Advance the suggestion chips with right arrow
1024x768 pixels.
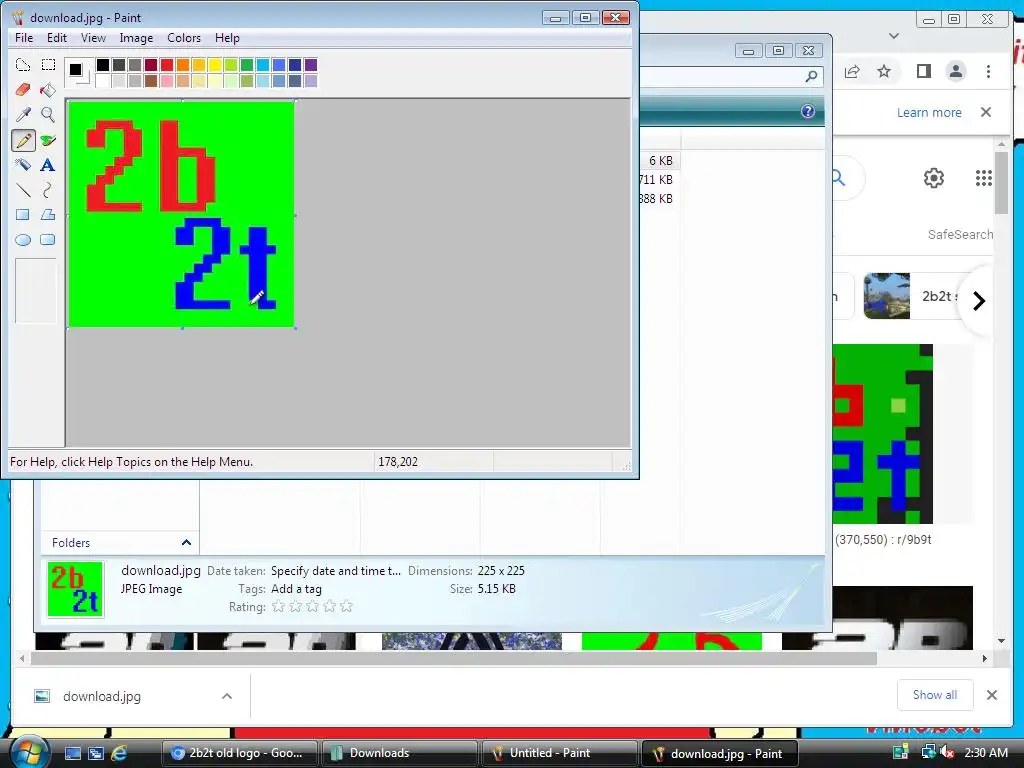click(978, 301)
